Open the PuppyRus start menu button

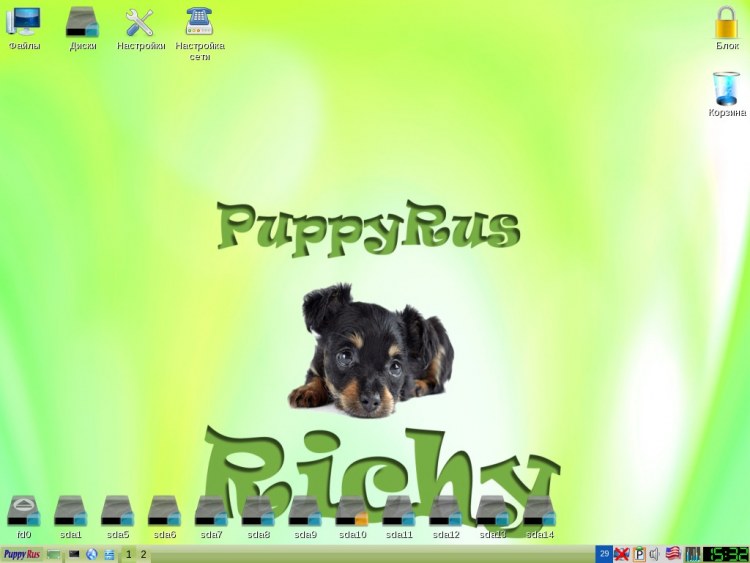coord(22,554)
